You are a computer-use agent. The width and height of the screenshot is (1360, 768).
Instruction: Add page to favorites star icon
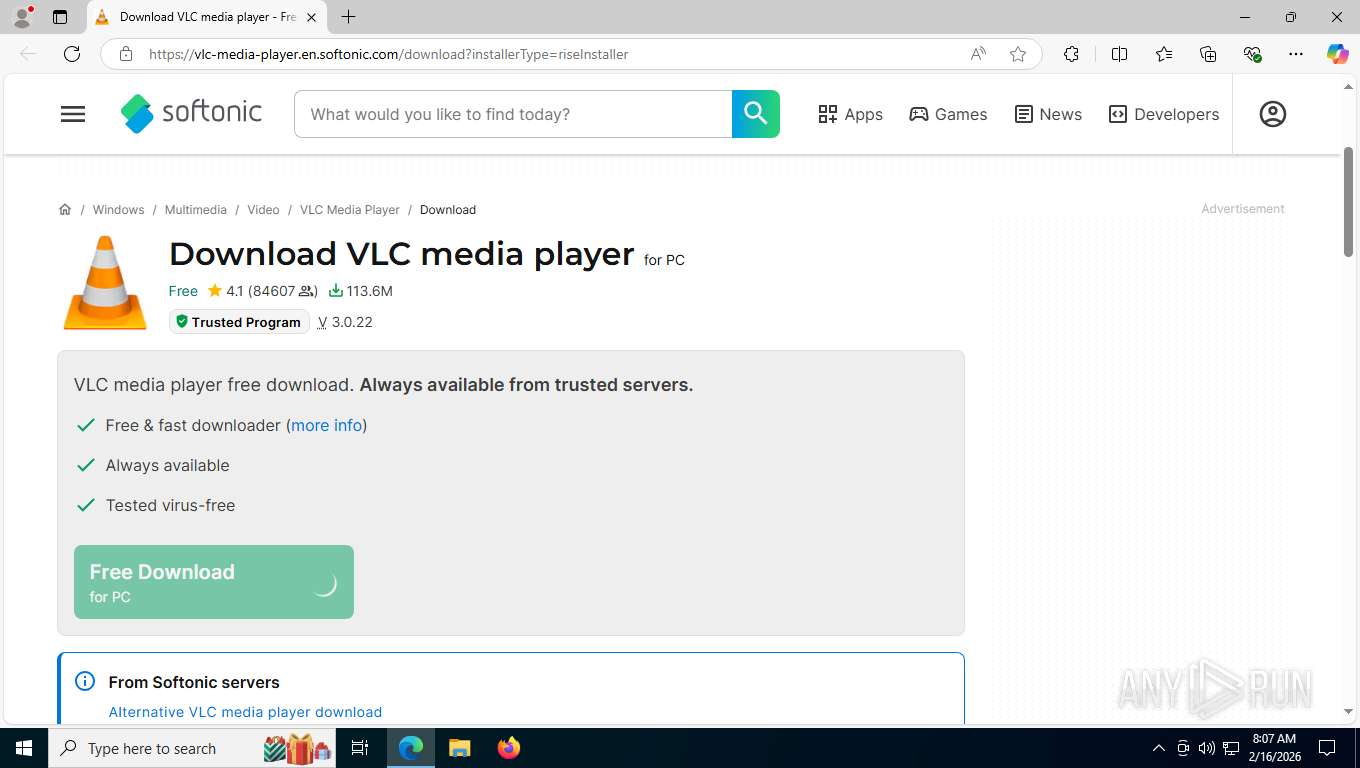(x=1018, y=54)
